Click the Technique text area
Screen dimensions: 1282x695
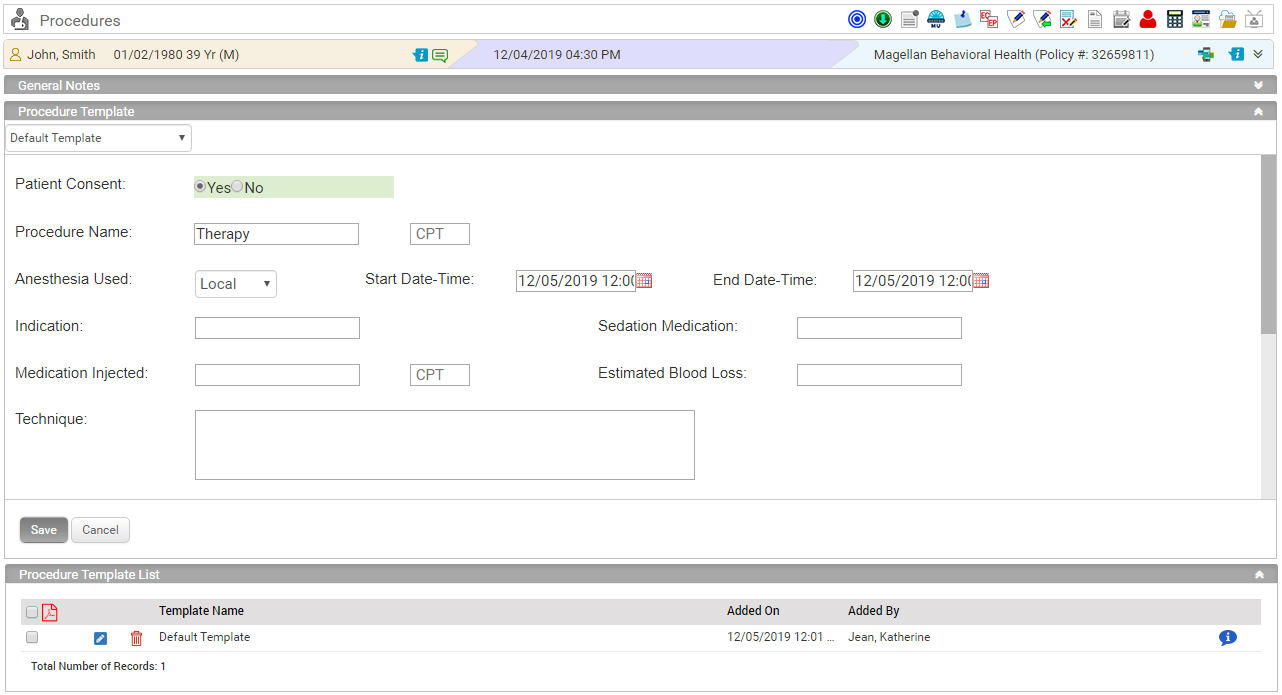point(444,445)
